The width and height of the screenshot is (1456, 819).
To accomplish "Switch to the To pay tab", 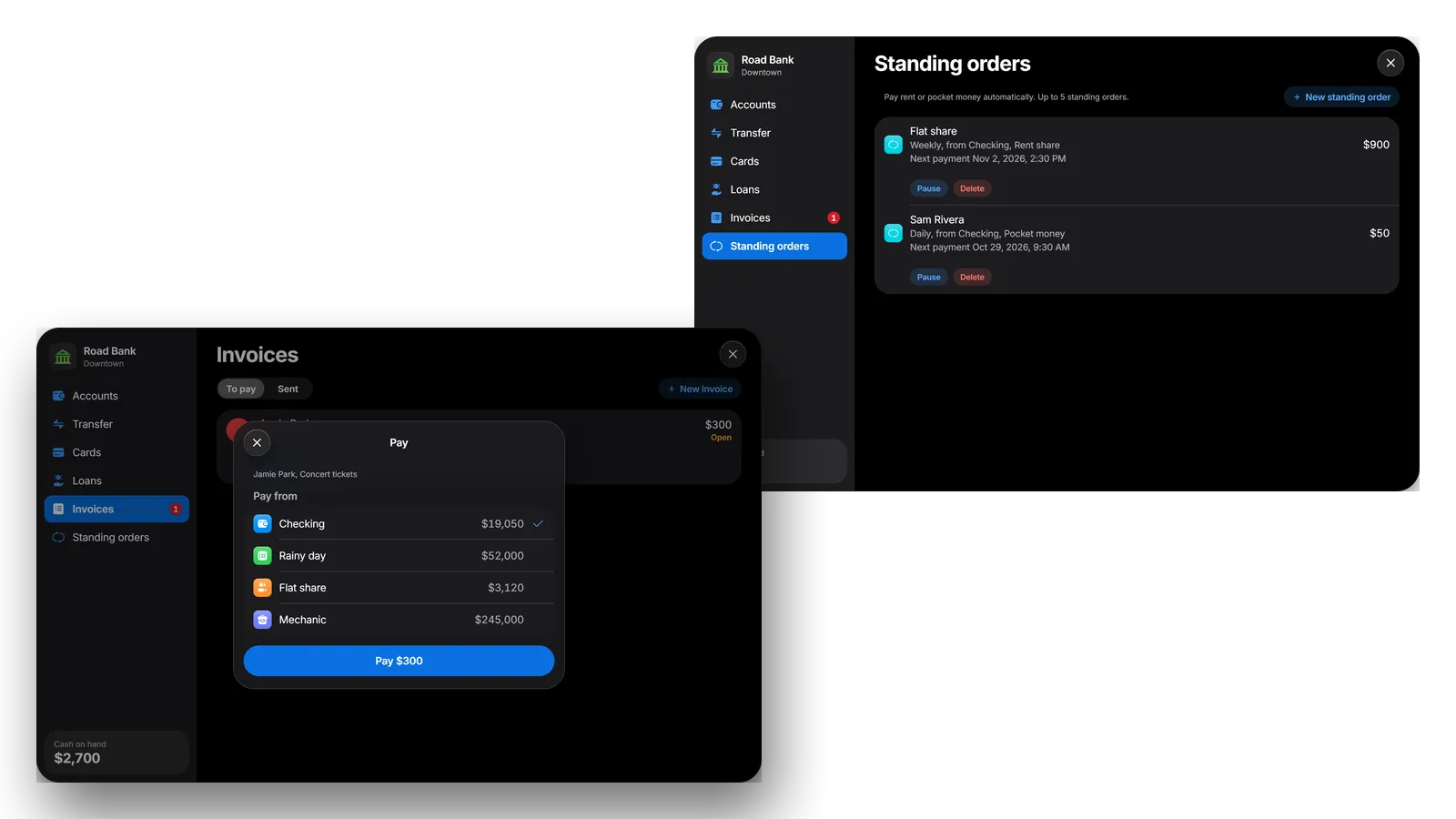I will coord(241,389).
